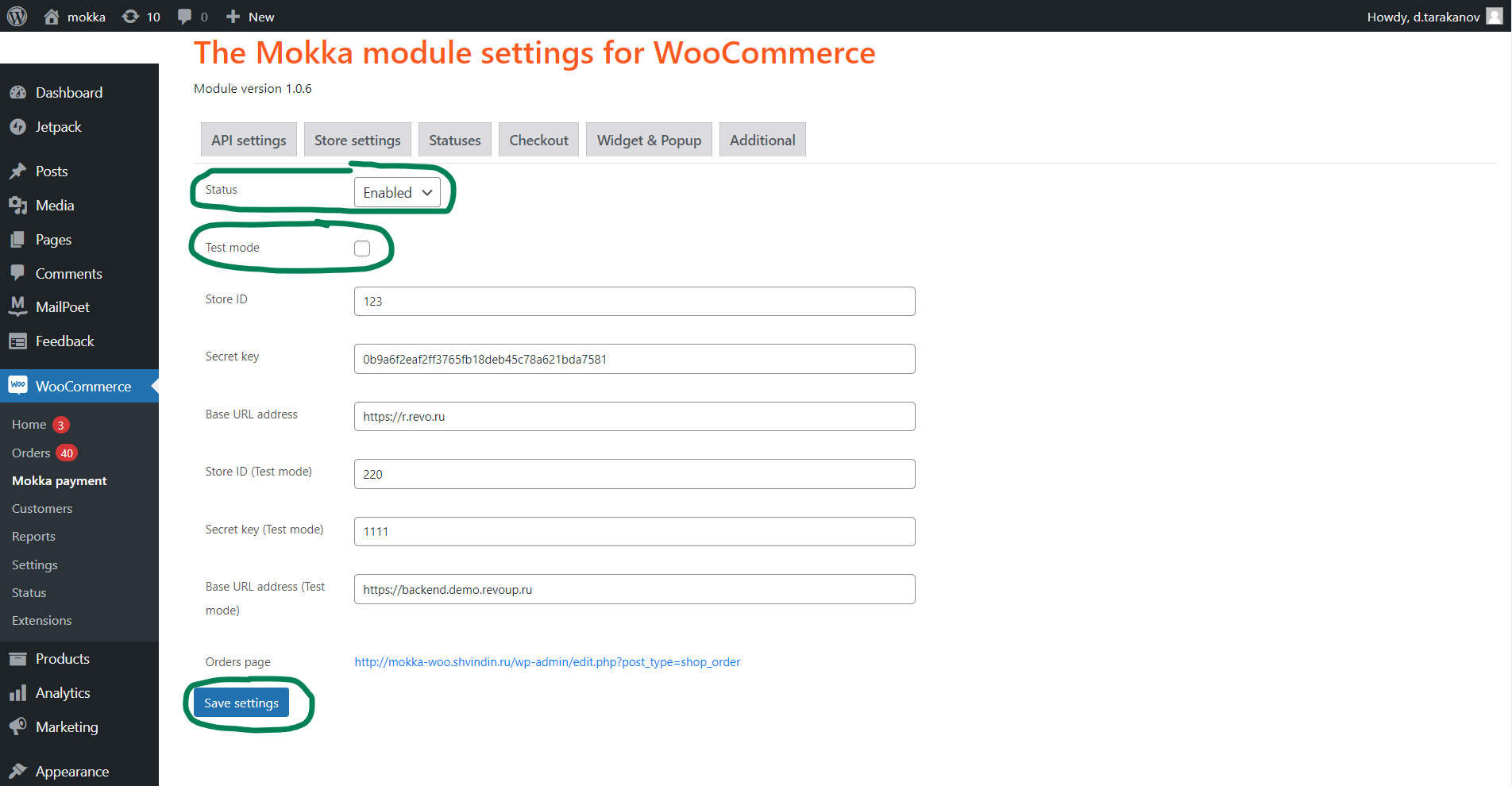The width and height of the screenshot is (1512, 786).
Task: Click the Media icon in sidebar
Action: pyautogui.click(x=18, y=206)
